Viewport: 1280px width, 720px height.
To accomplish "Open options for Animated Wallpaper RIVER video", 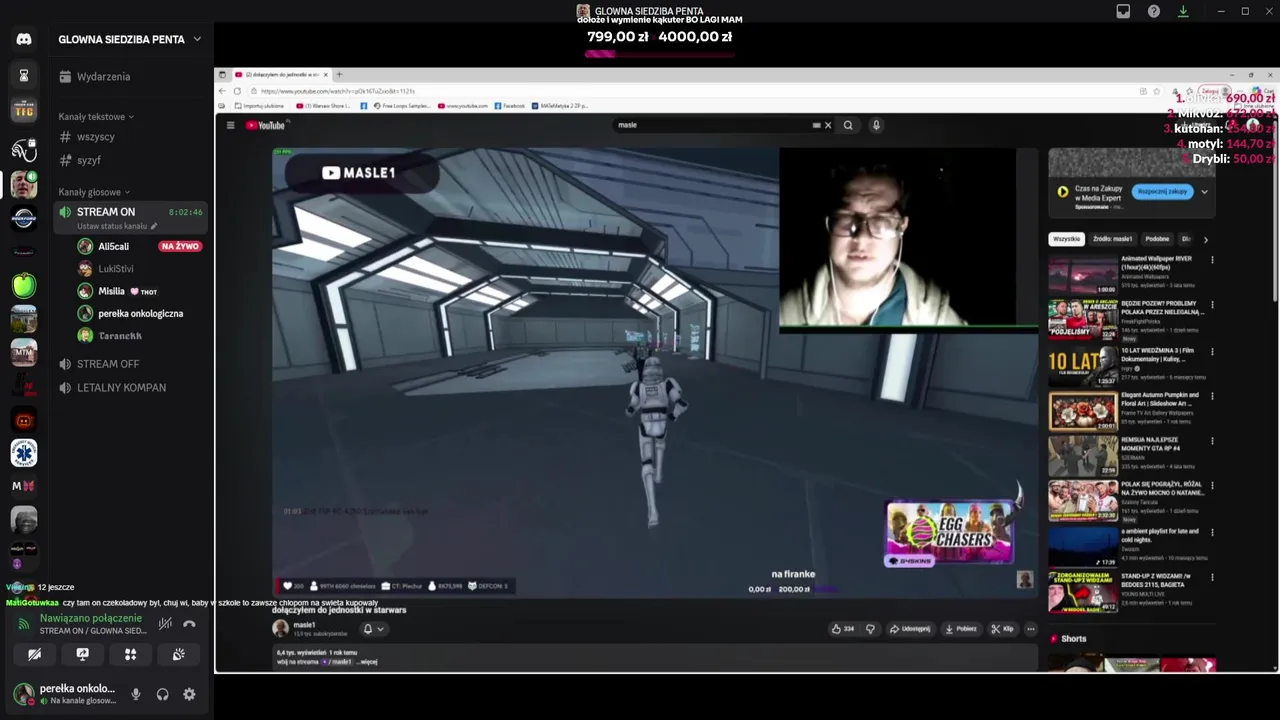I will [1212, 260].
